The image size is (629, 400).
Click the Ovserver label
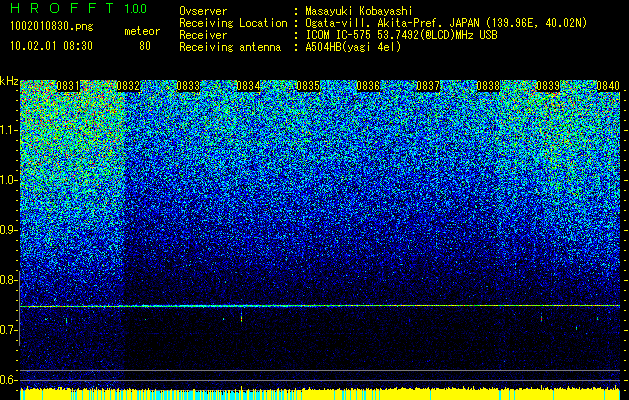pyautogui.click(x=203, y=11)
